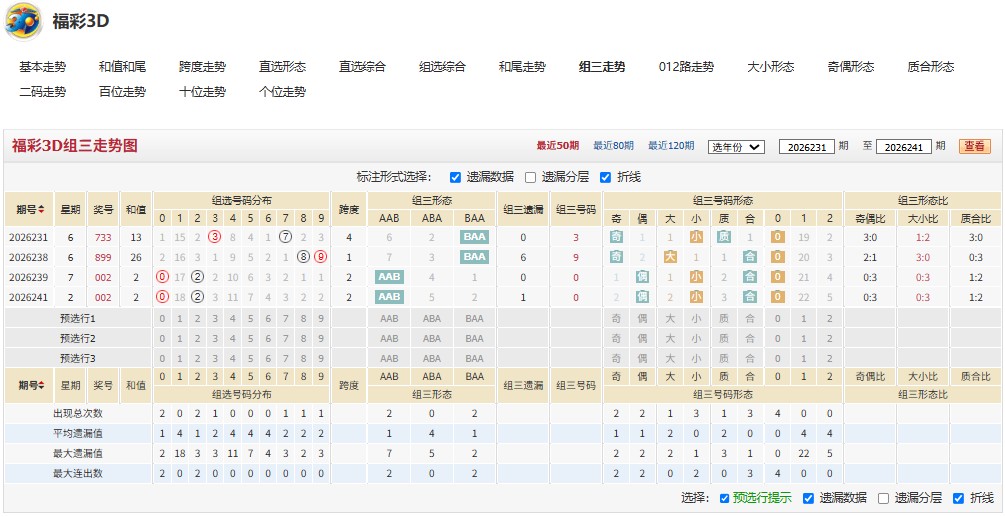The height and width of the screenshot is (517, 1005).
Task: Select BAA in 预选行2
Action: pos(474,338)
